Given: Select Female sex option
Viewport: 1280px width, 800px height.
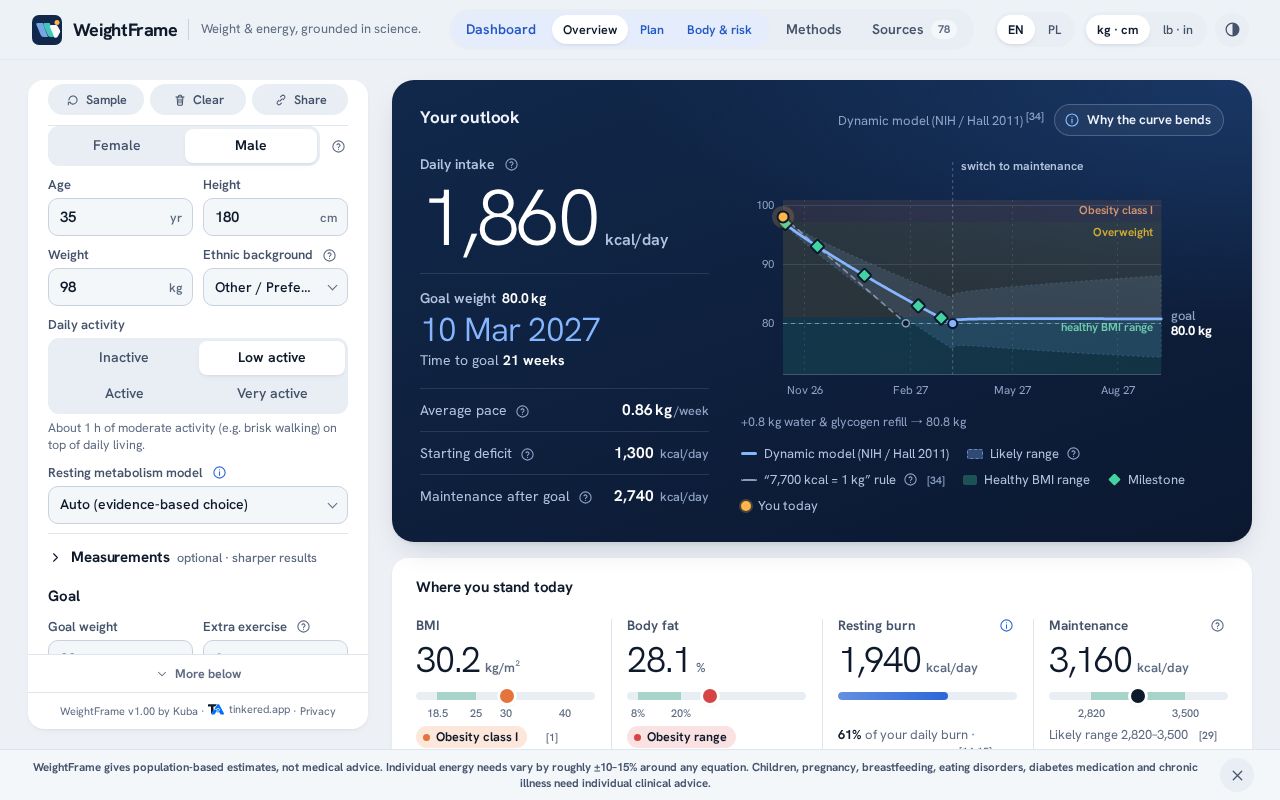Looking at the screenshot, I should [x=117, y=146].
